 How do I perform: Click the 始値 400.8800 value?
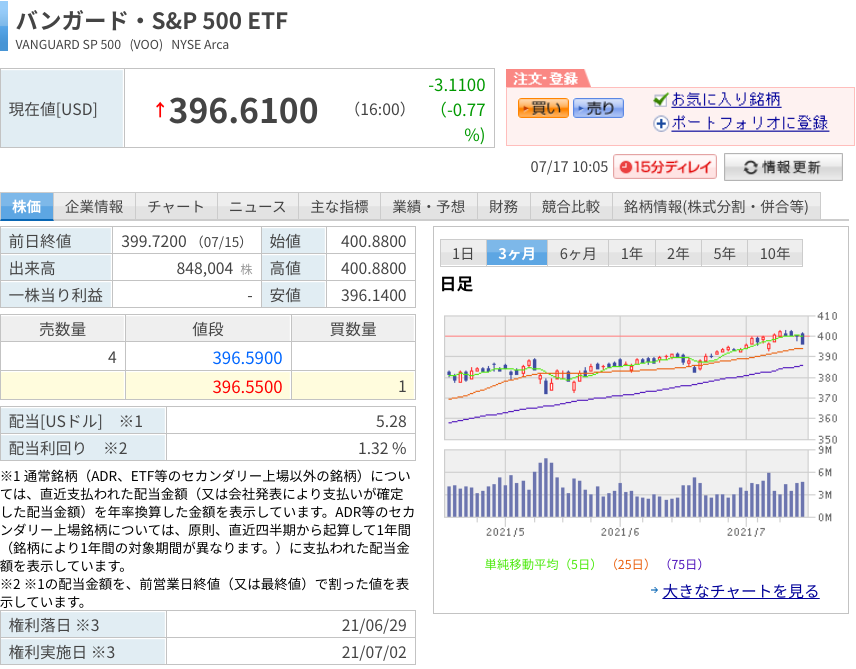(373, 241)
